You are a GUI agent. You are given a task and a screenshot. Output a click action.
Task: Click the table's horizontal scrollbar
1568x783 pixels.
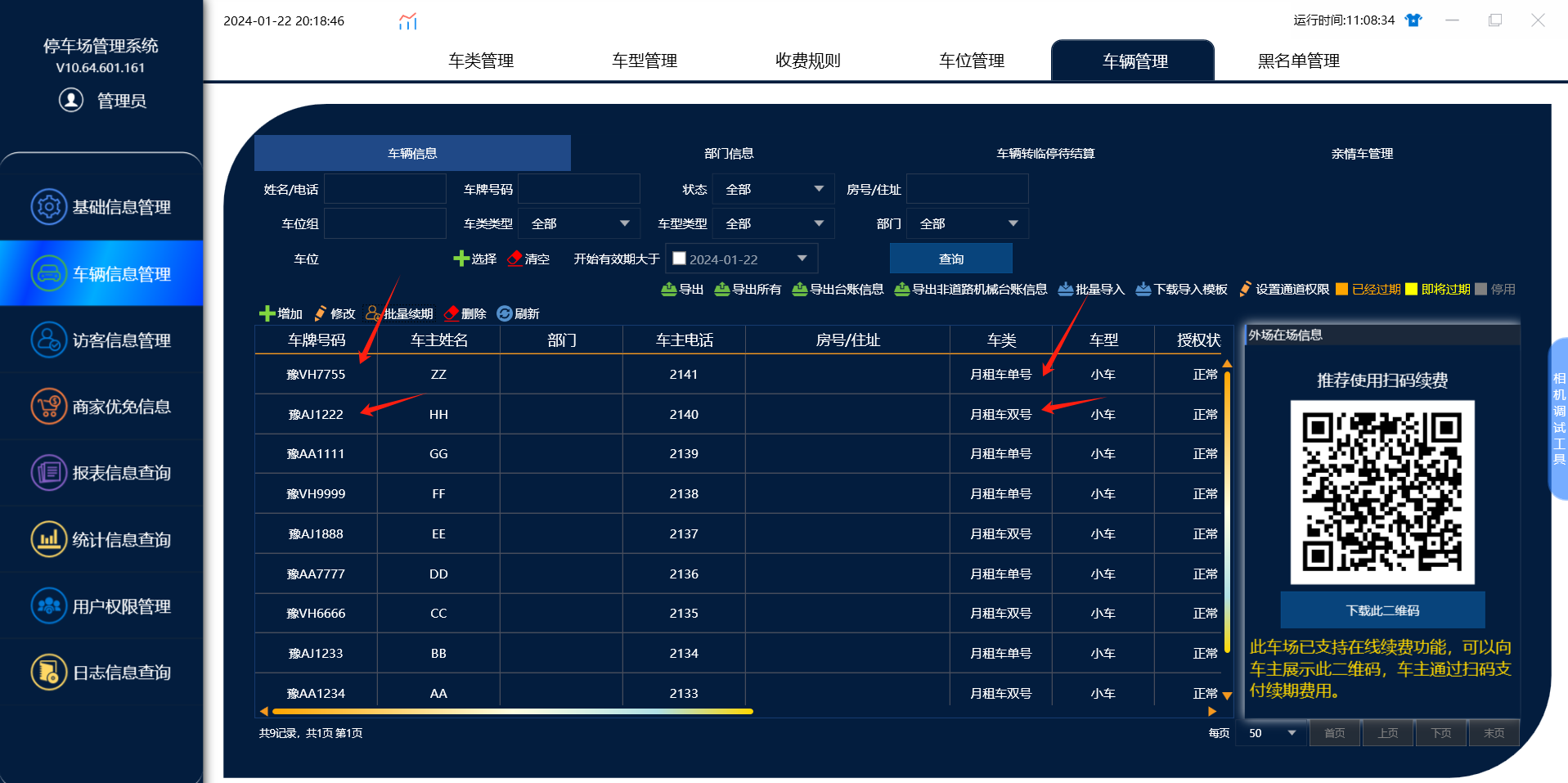[x=512, y=712]
